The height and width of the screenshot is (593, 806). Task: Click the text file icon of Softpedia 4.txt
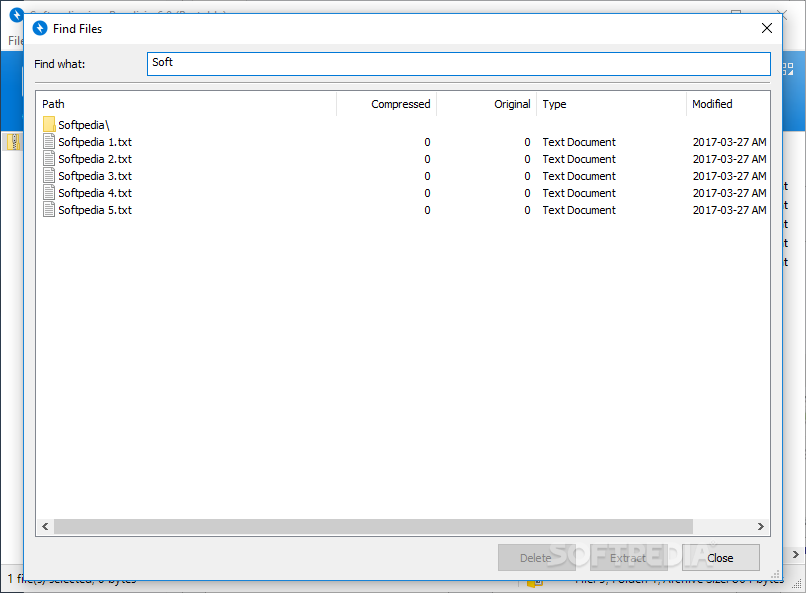pos(49,192)
